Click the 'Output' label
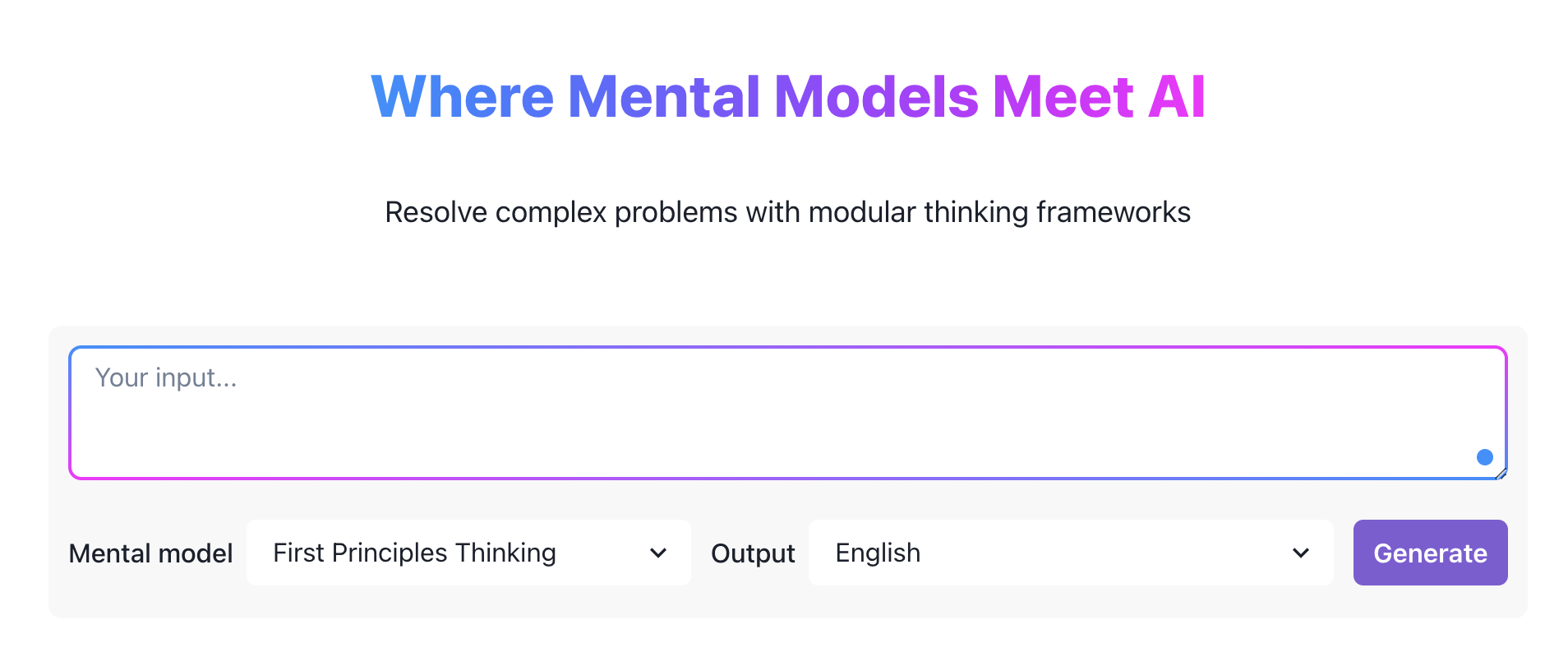1568x671 pixels. pyautogui.click(x=753, y=553)
